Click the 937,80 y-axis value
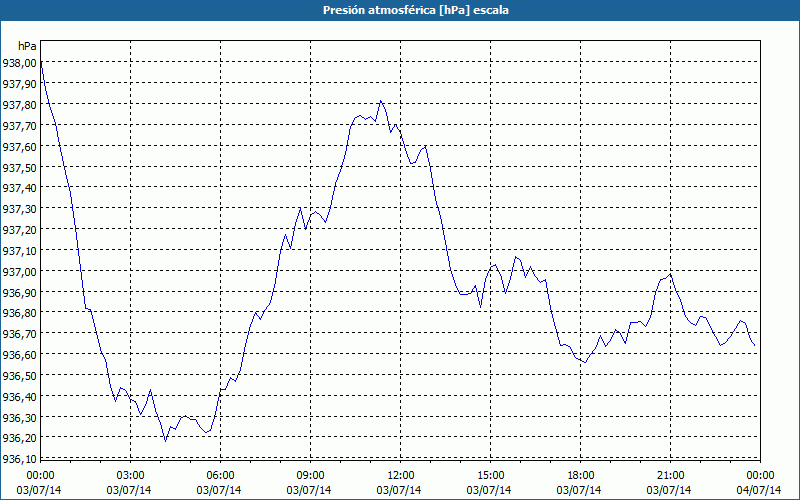 [19, 105]
